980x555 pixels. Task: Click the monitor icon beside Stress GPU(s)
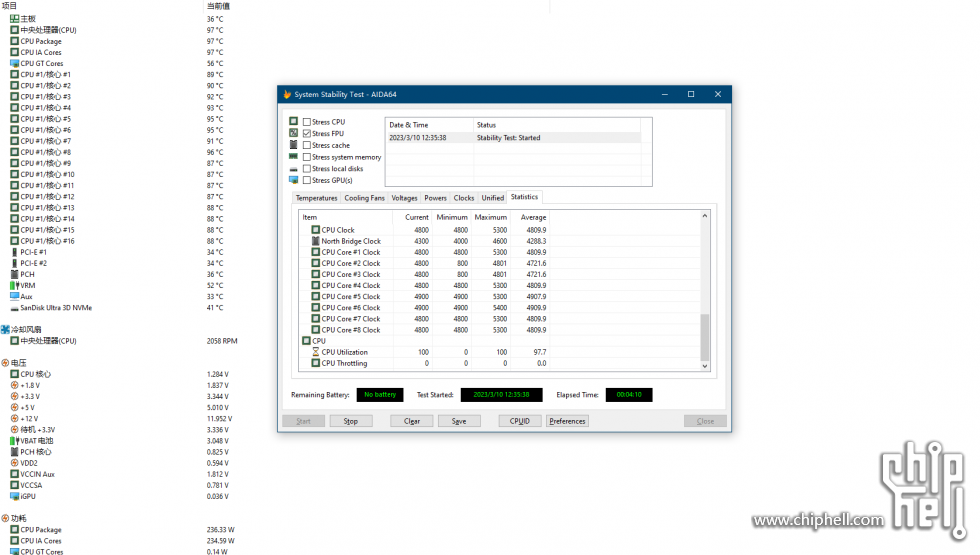[x=293, y=180]
